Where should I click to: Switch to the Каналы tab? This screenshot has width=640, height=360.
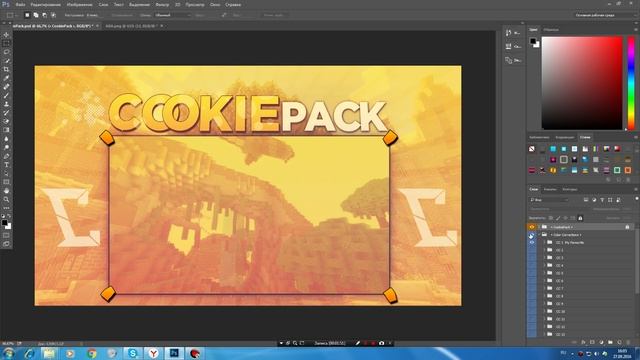[550, 189]
